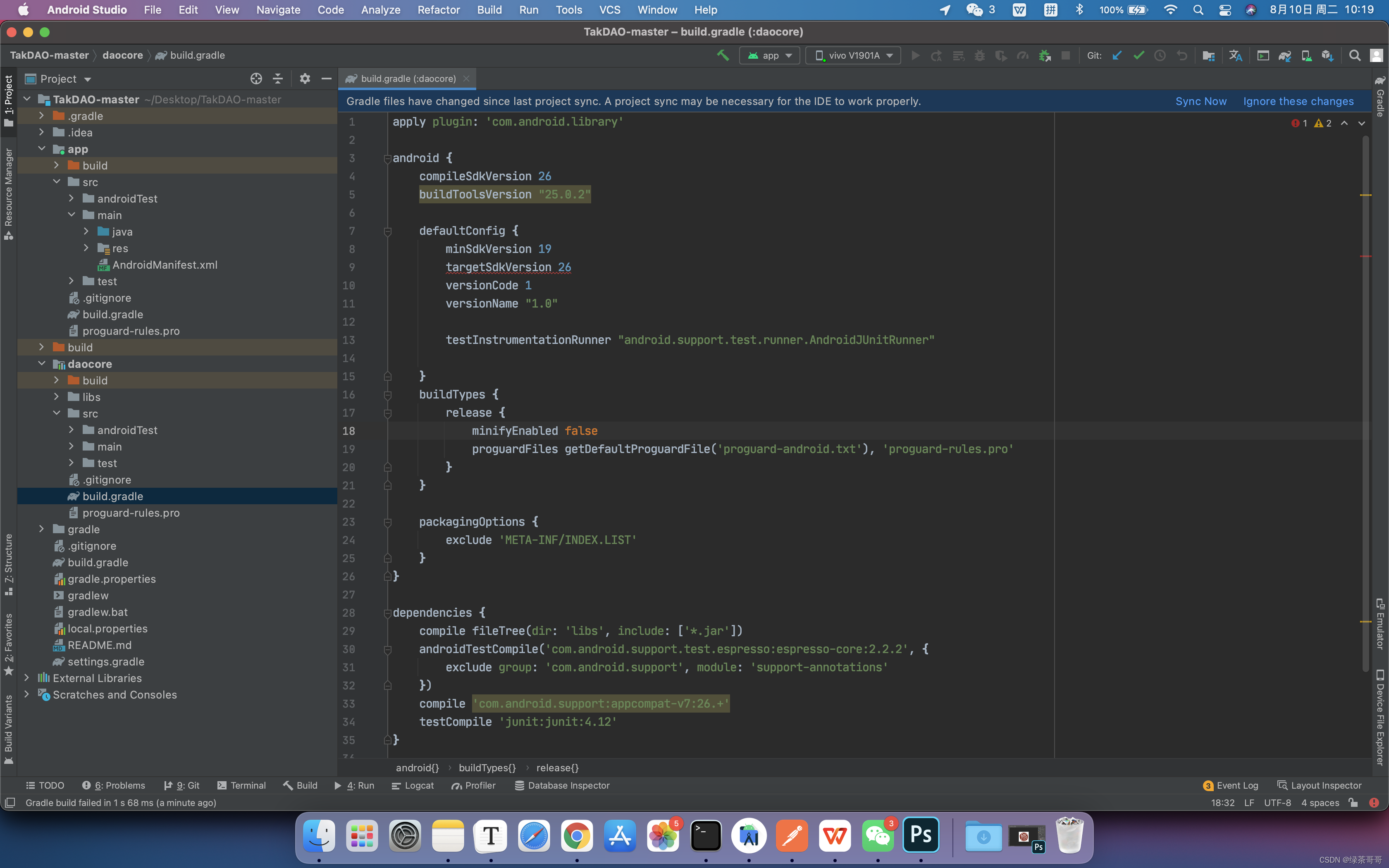Toggle the Resource Manager side panel
The height and width of the screenshot is (868, 1389).
[8, 193]
